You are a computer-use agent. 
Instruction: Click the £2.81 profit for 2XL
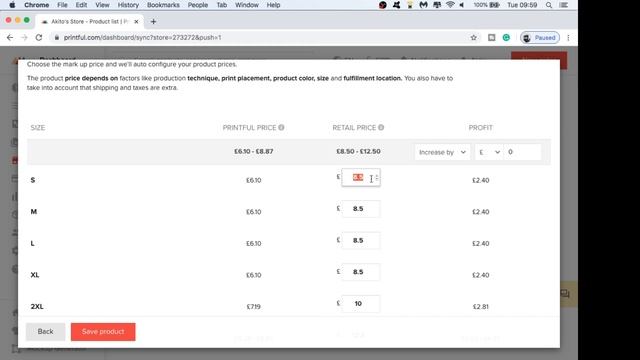point(480,307)
